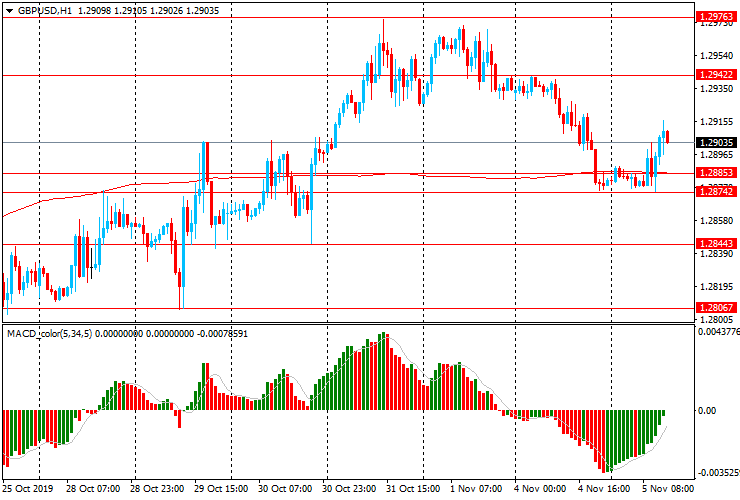Click the triangle arrow beside GBPUSD,H1

click(x=8, y=10)
